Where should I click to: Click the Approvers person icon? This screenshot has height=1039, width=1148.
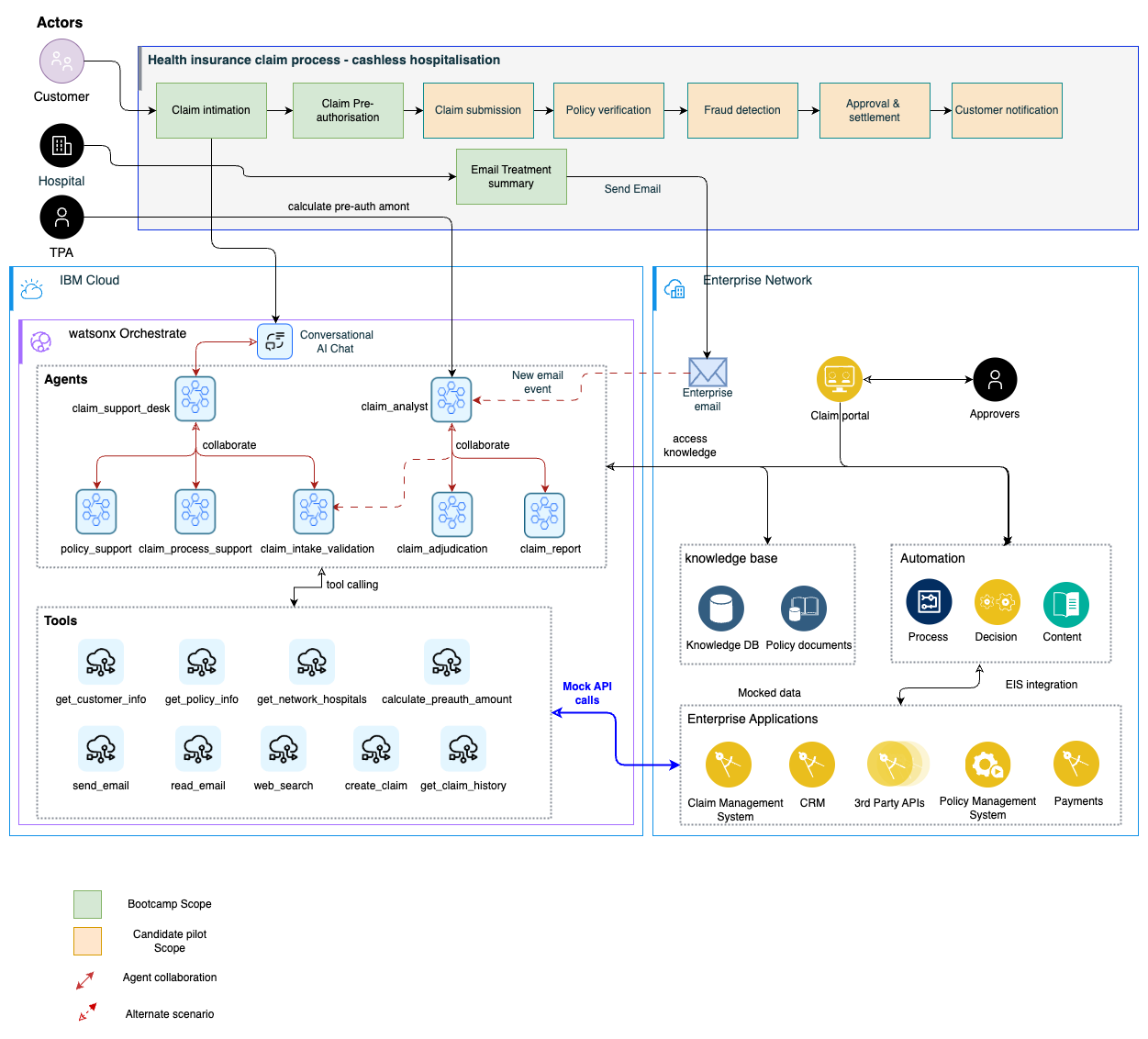pyautogui.click(x=995, y=380)
